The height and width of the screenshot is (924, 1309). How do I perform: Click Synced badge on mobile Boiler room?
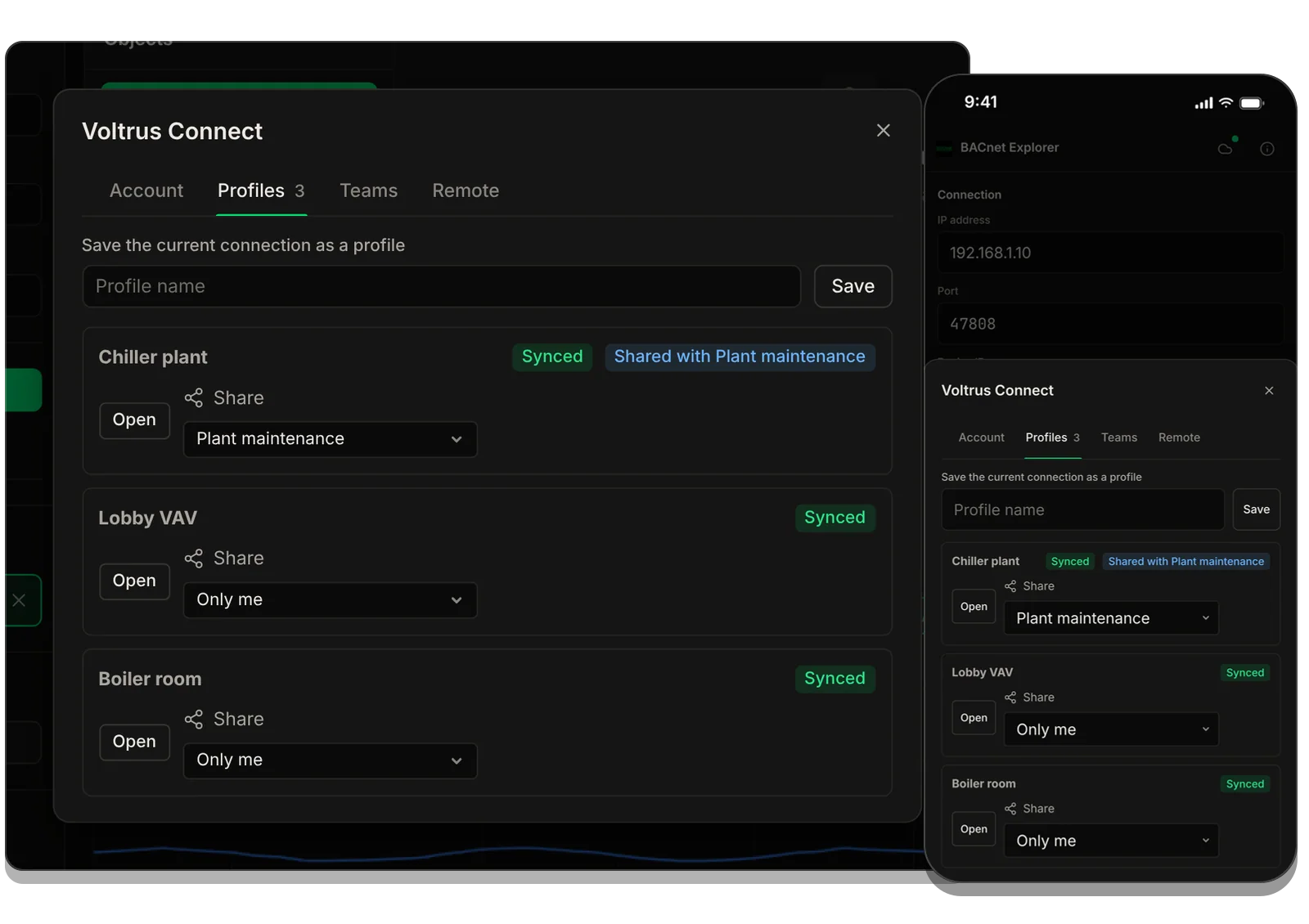(1245, 784)
